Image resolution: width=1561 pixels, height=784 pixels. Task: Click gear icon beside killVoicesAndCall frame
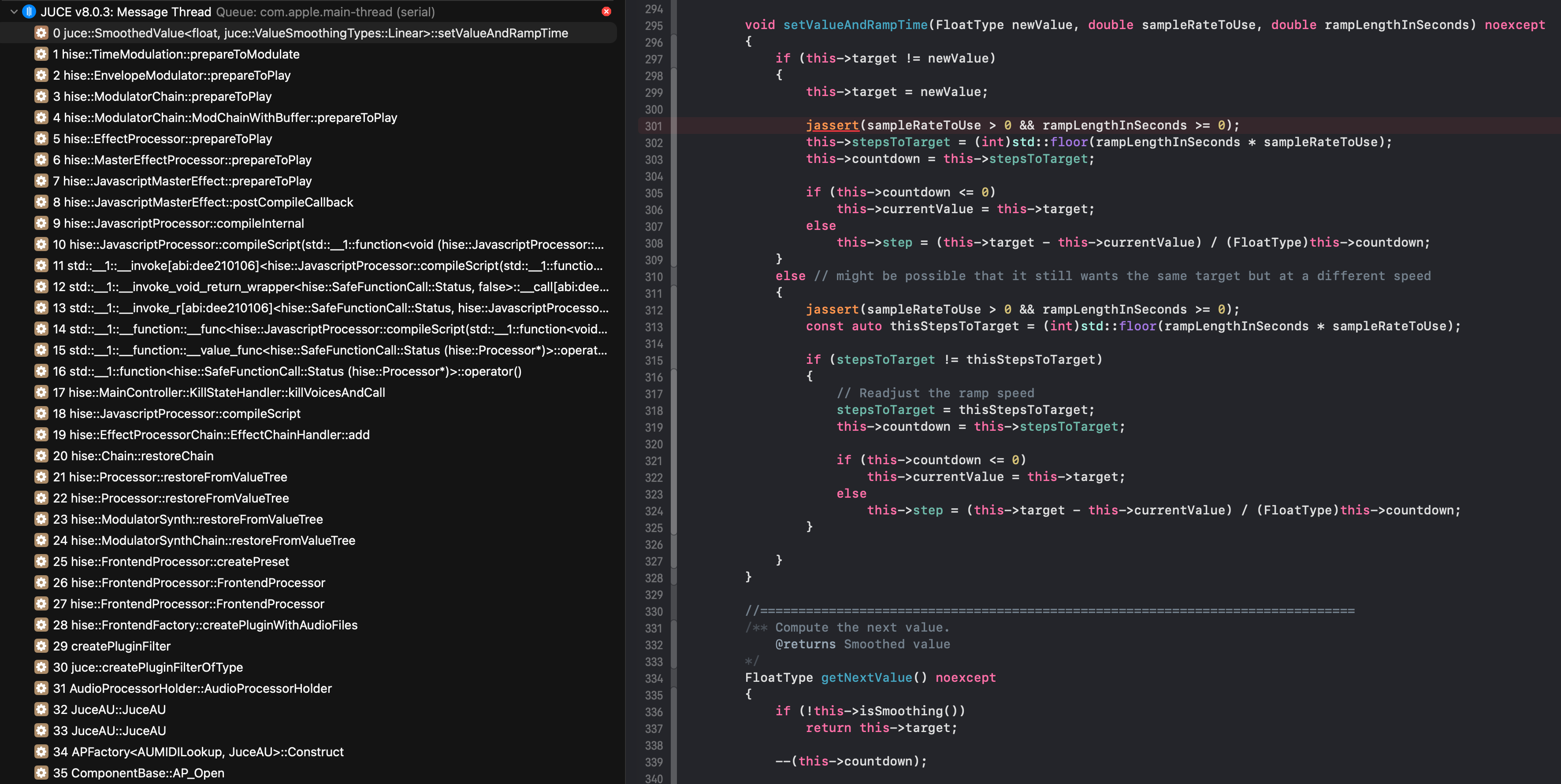[41, 392]
